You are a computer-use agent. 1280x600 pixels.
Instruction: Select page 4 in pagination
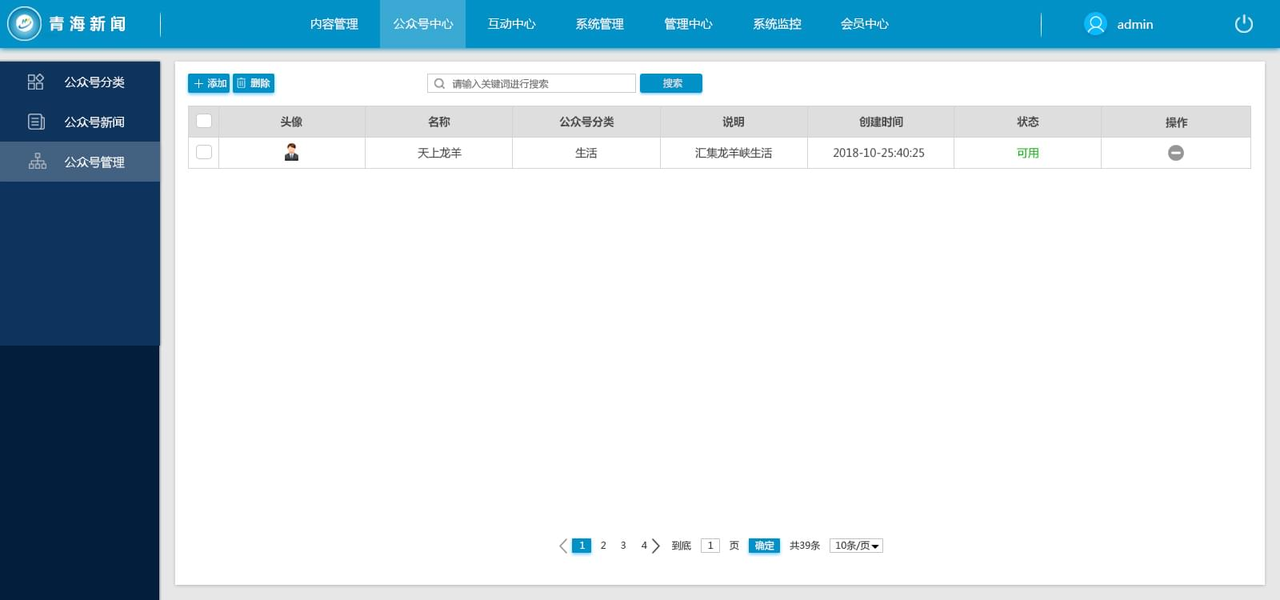[644, 546]
